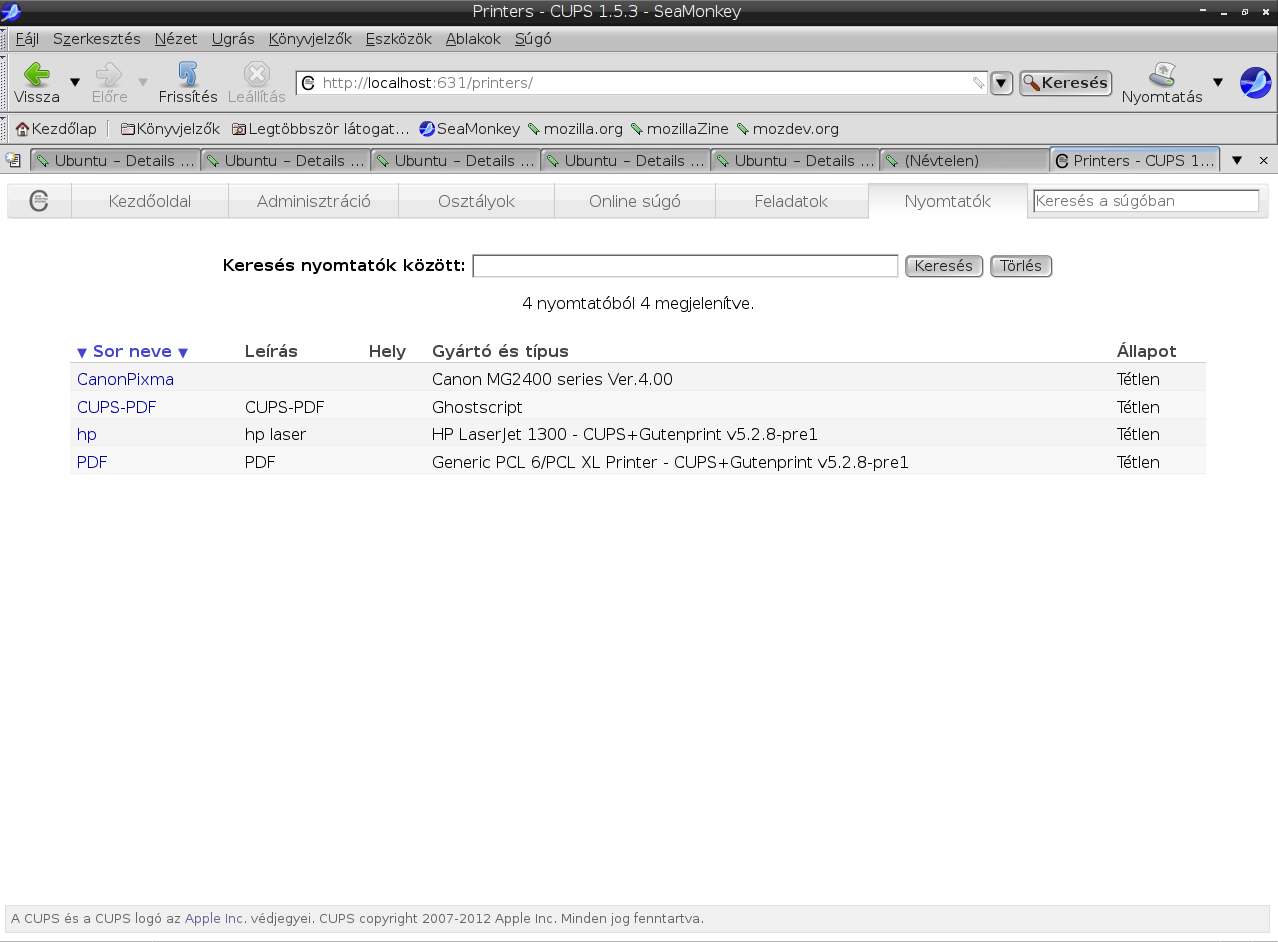Open the CUPS-PDF printer link
1278x942 pixels.
pyautogui.click(x=117, y=408)
